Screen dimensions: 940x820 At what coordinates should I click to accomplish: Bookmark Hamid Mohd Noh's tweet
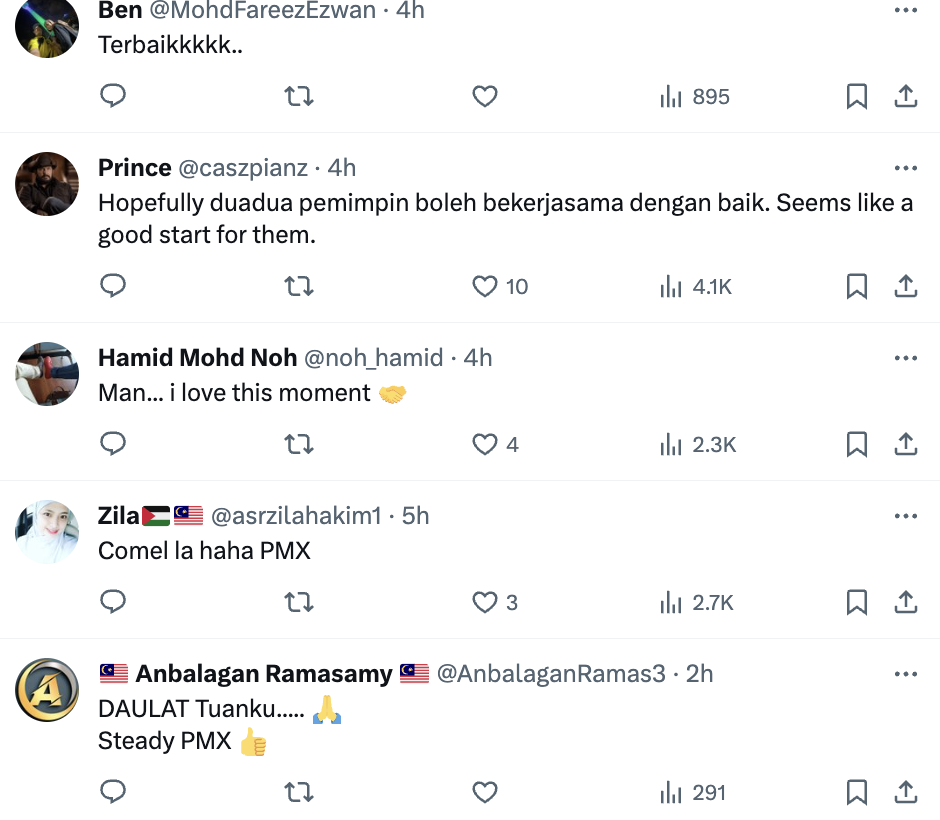click(x=856, y=444)
